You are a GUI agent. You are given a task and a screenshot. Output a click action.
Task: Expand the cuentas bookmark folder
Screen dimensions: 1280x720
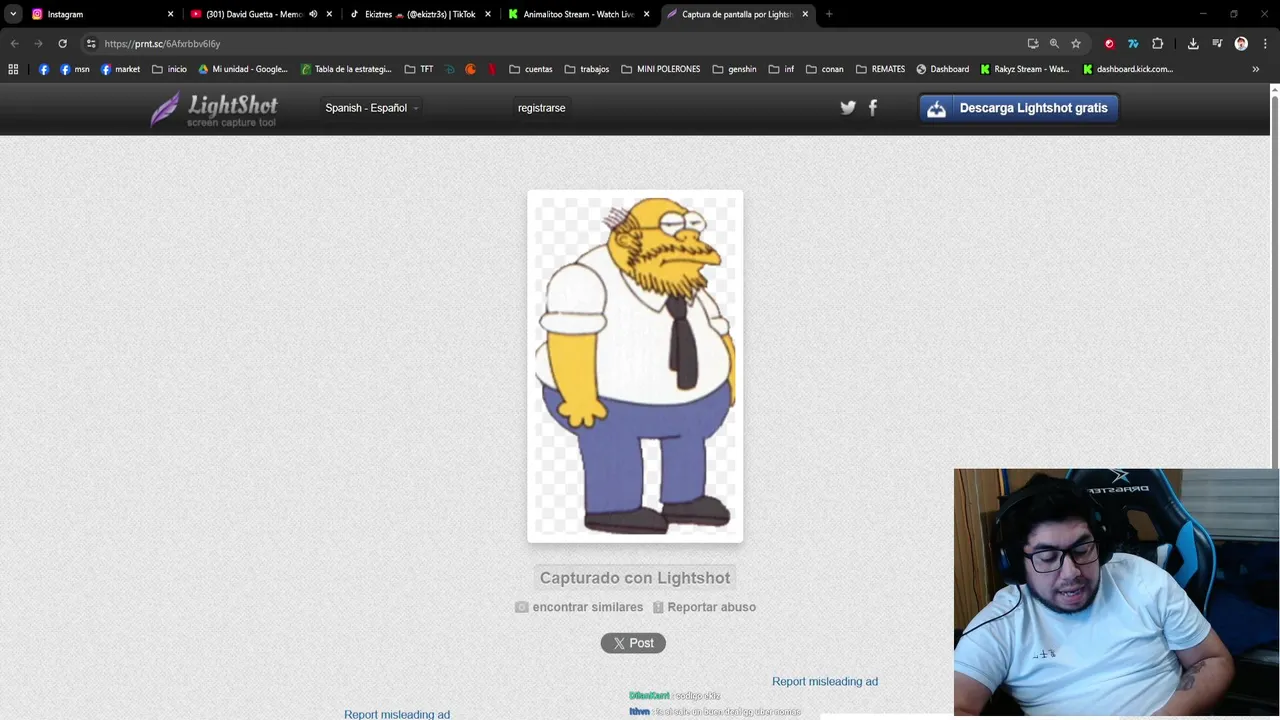531,69
